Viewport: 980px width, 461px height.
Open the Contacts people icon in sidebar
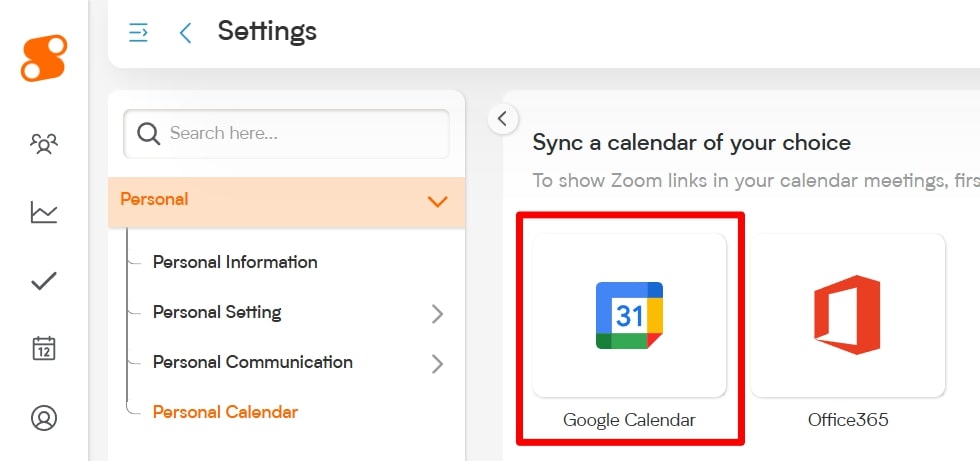pos(44,144)
